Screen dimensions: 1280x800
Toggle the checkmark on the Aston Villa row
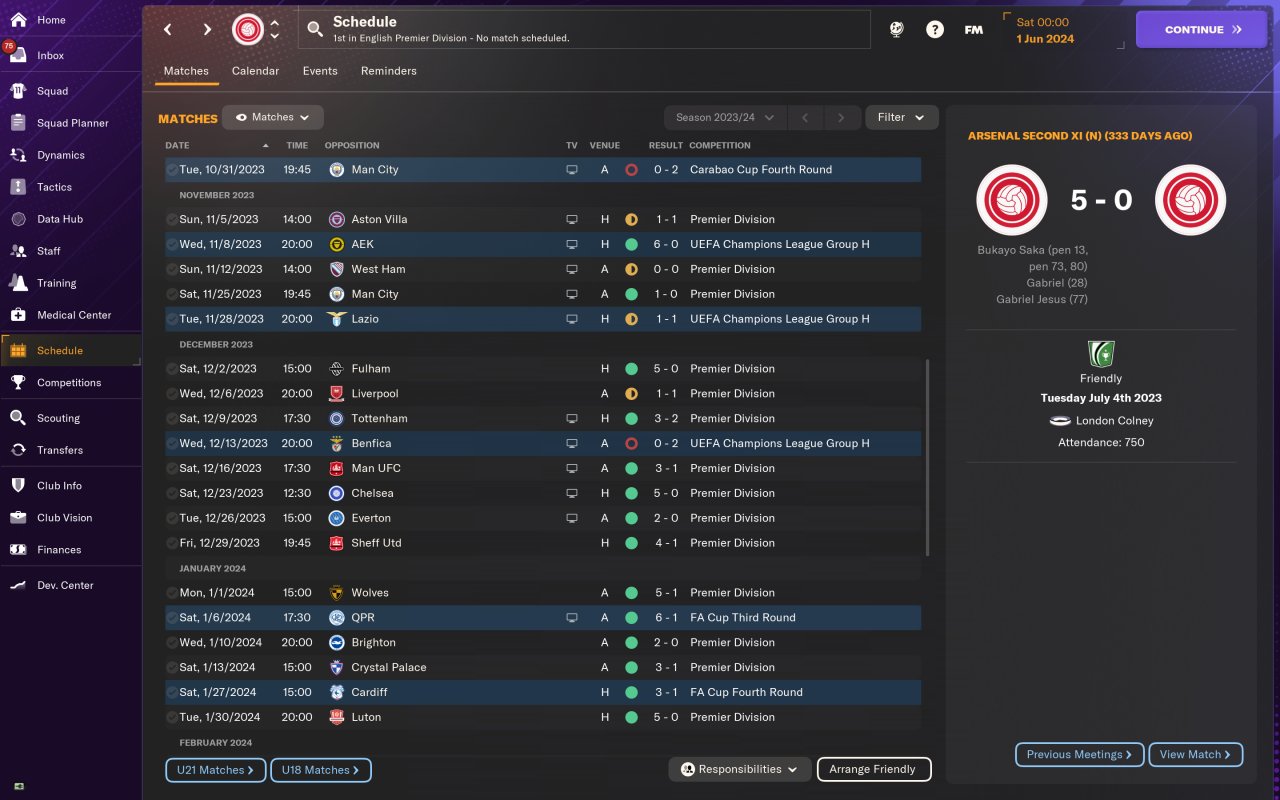click(172, 219)
